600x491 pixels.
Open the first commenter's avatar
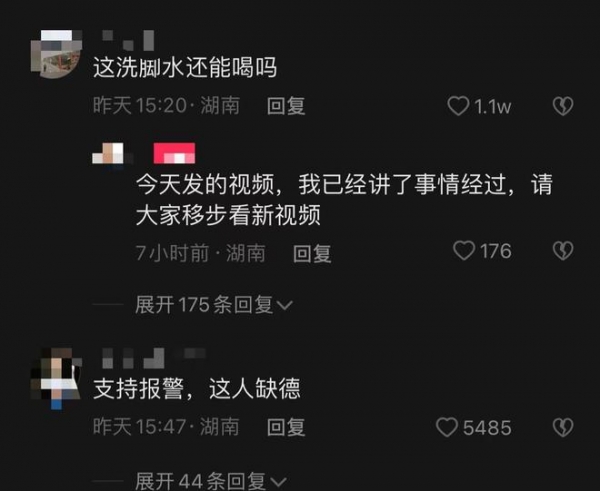click(x=56, y=54)
